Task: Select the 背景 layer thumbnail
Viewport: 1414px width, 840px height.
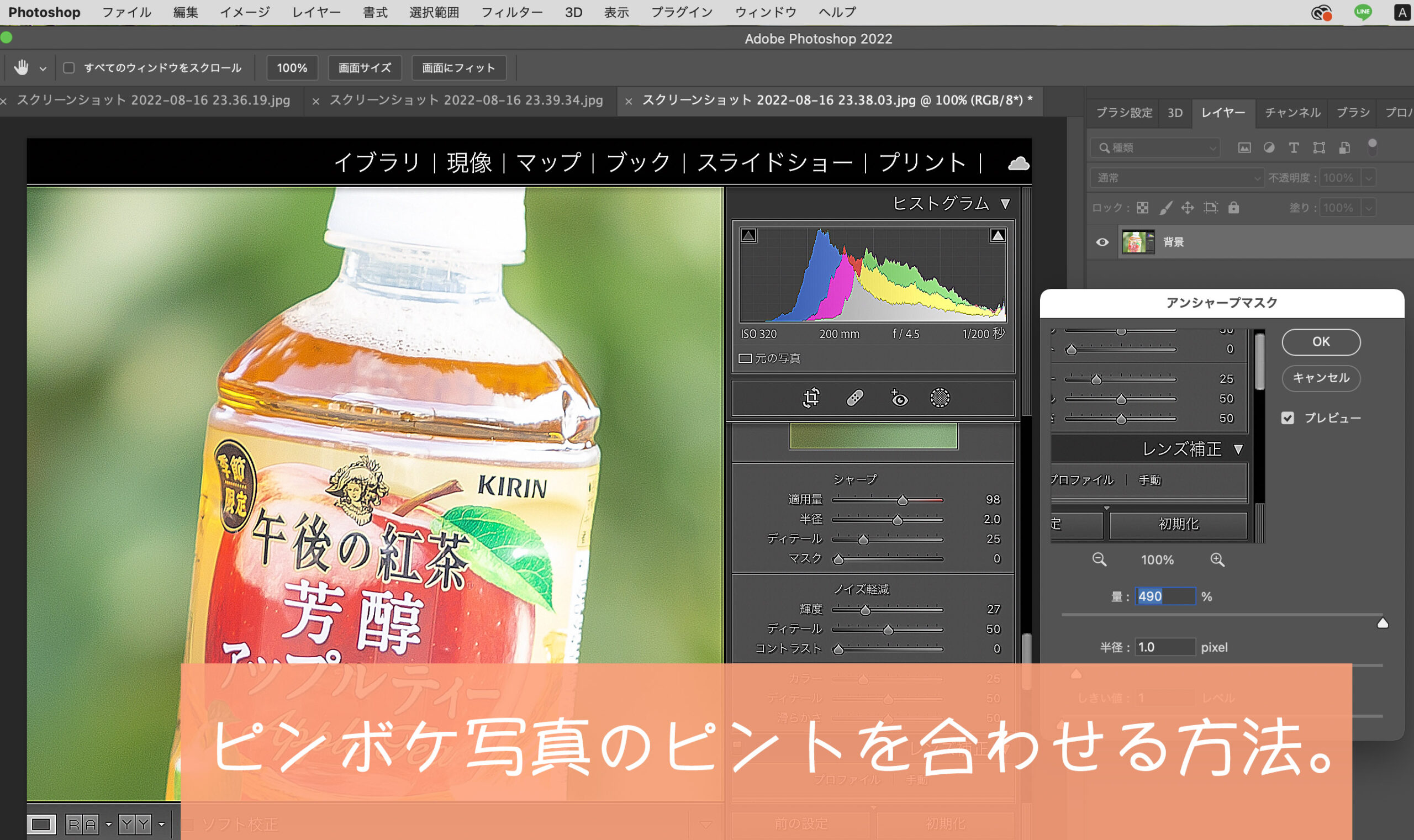Action: pyautogui.click(x=1138, y=242)
